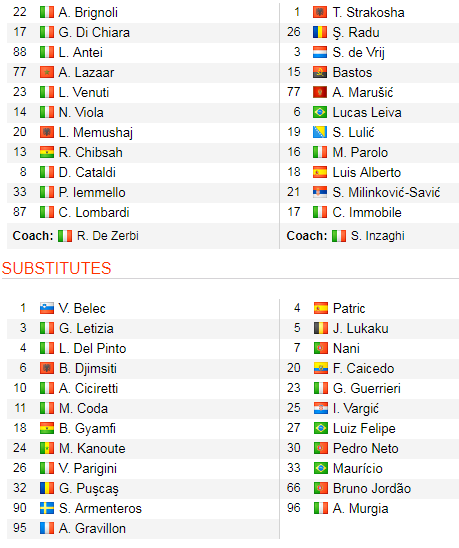Image resolution: width=459 pixels, height=548 pixels.
Task: Select Luis Alberto from the lineup
Action: click(x=367, y=172)
